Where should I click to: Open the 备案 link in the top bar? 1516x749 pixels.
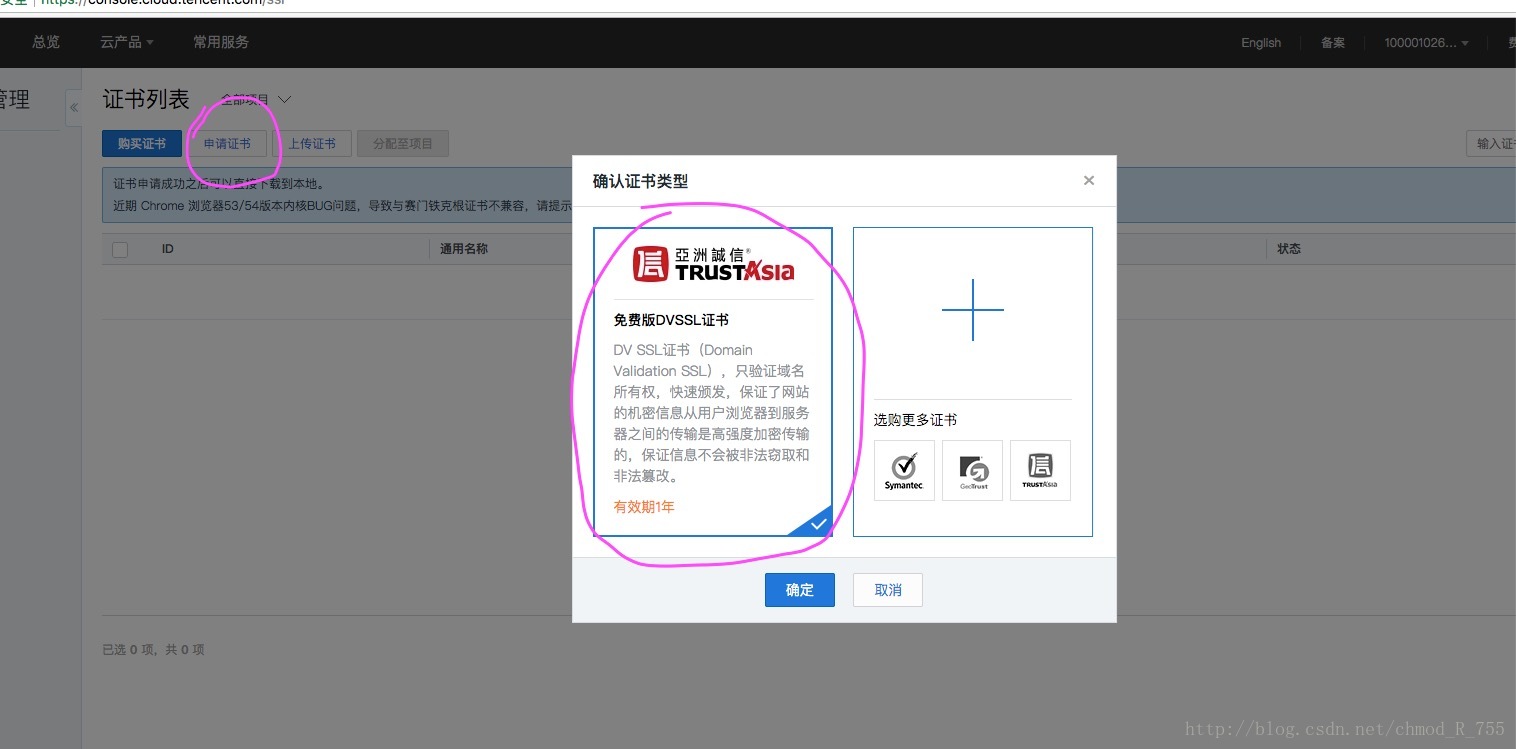(1333, 43)
